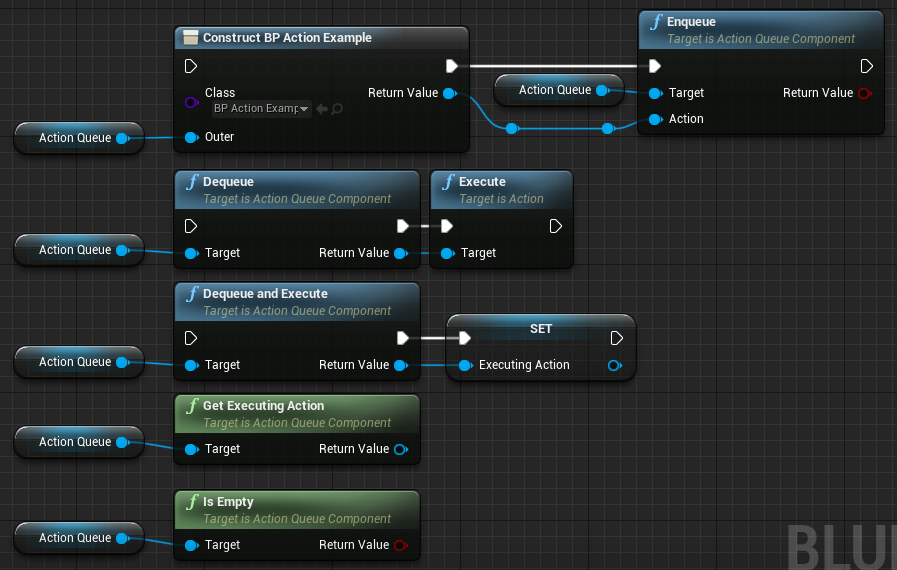This screenshot has height=570, width=897.
Task: Select the Get Executing Action node header
Action: coord(297,414)
